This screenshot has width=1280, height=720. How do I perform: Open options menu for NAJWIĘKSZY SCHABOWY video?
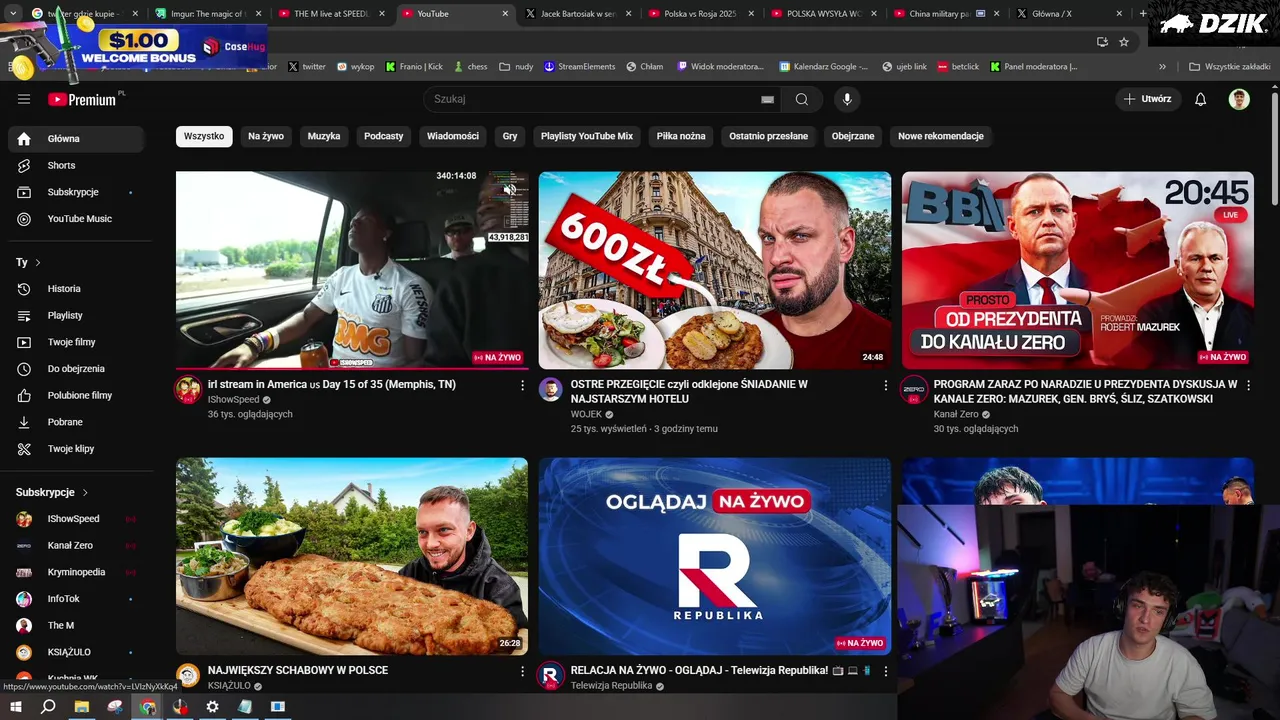[x=522, y=671]
